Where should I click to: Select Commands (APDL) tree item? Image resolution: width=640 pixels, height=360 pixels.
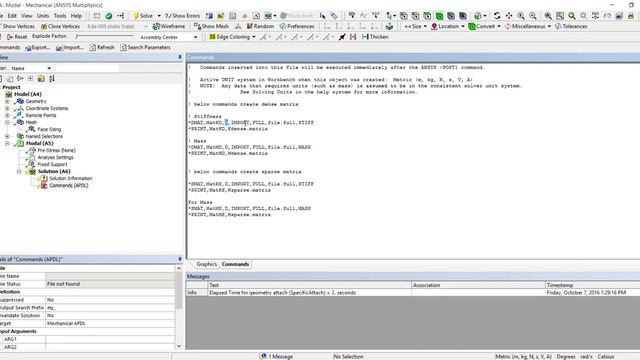click(69, 185)
